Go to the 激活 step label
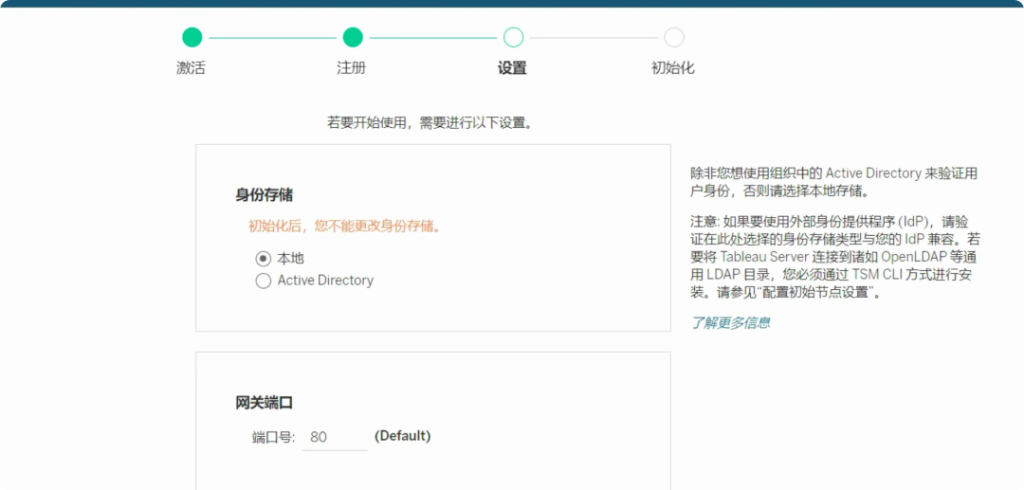Image resolution: width=1024 pixels, height=490 pixels. point(191,69)
